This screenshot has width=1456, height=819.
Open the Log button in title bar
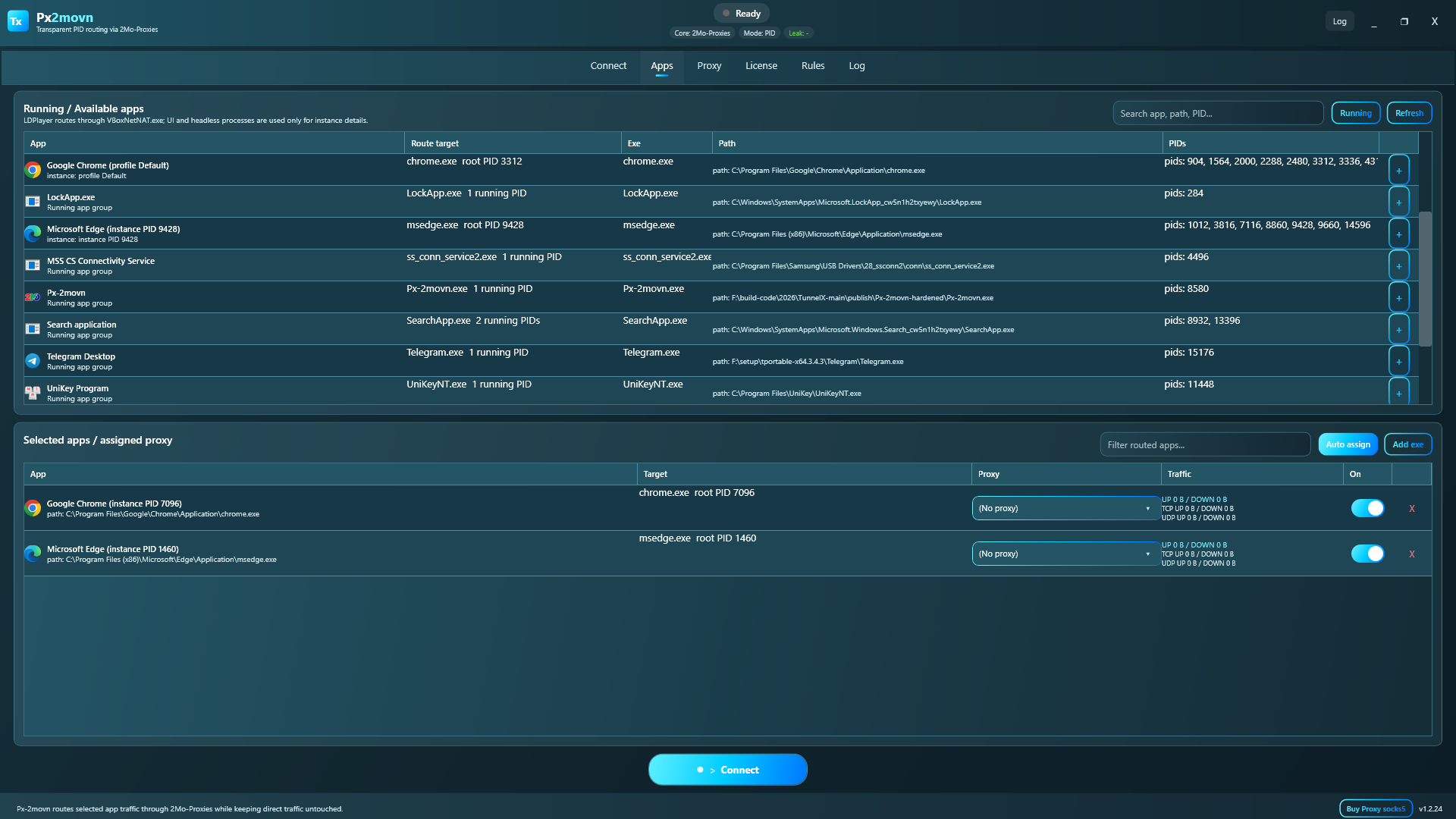[1340, 21]
